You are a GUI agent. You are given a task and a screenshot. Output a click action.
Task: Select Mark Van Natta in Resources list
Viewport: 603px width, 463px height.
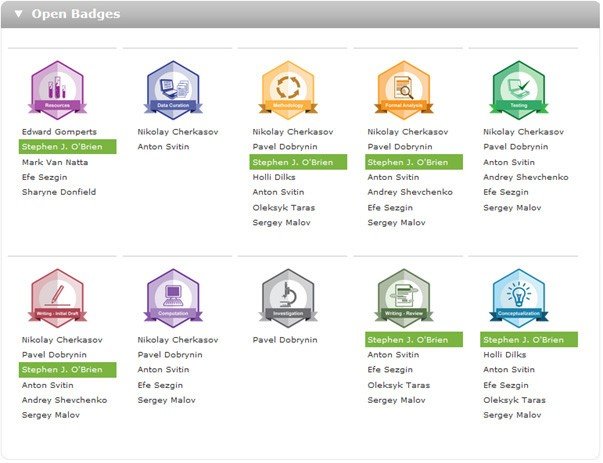(x=57, y=162)
